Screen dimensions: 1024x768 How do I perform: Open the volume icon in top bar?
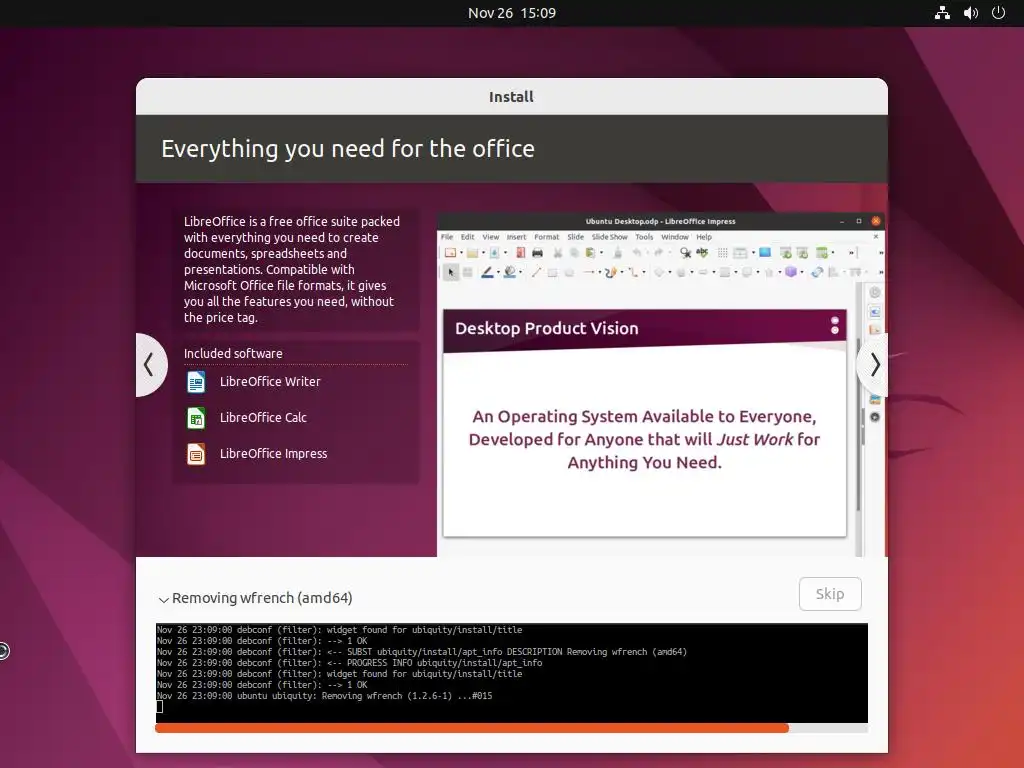click(x=970, y=13)
